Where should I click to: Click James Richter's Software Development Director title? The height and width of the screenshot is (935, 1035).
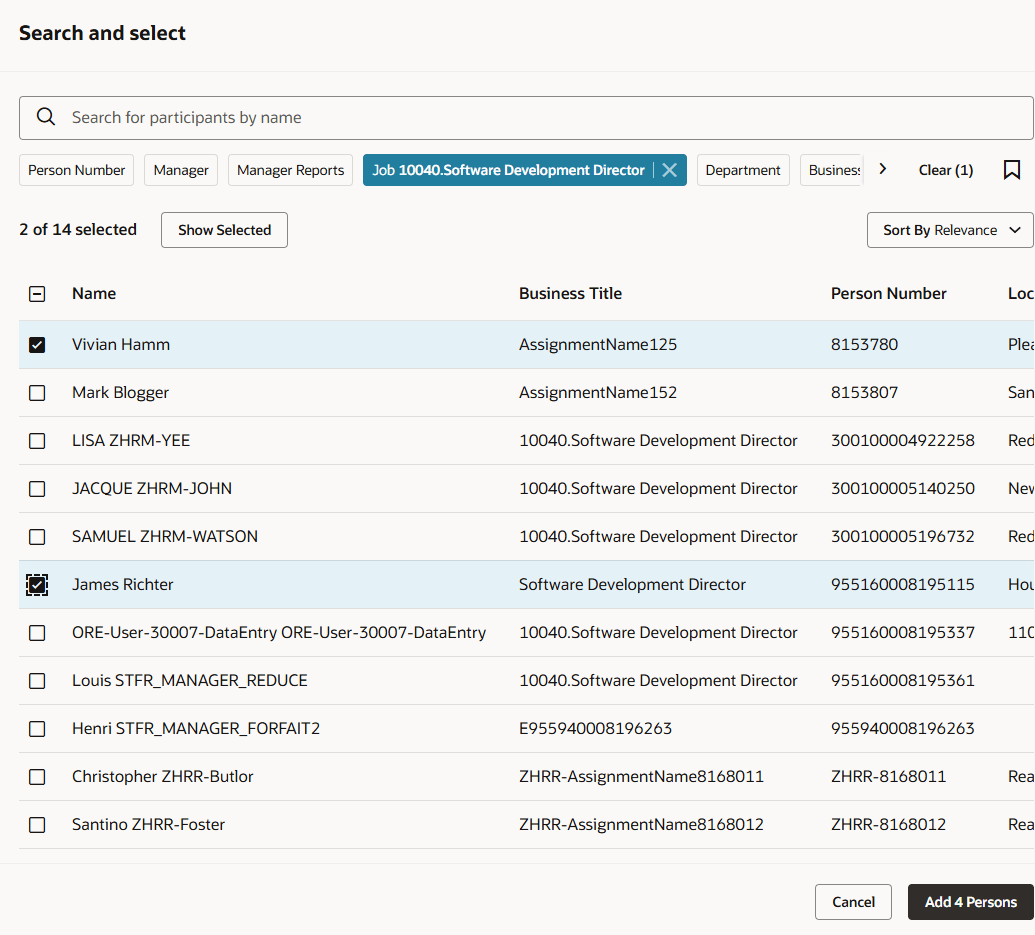632,585
